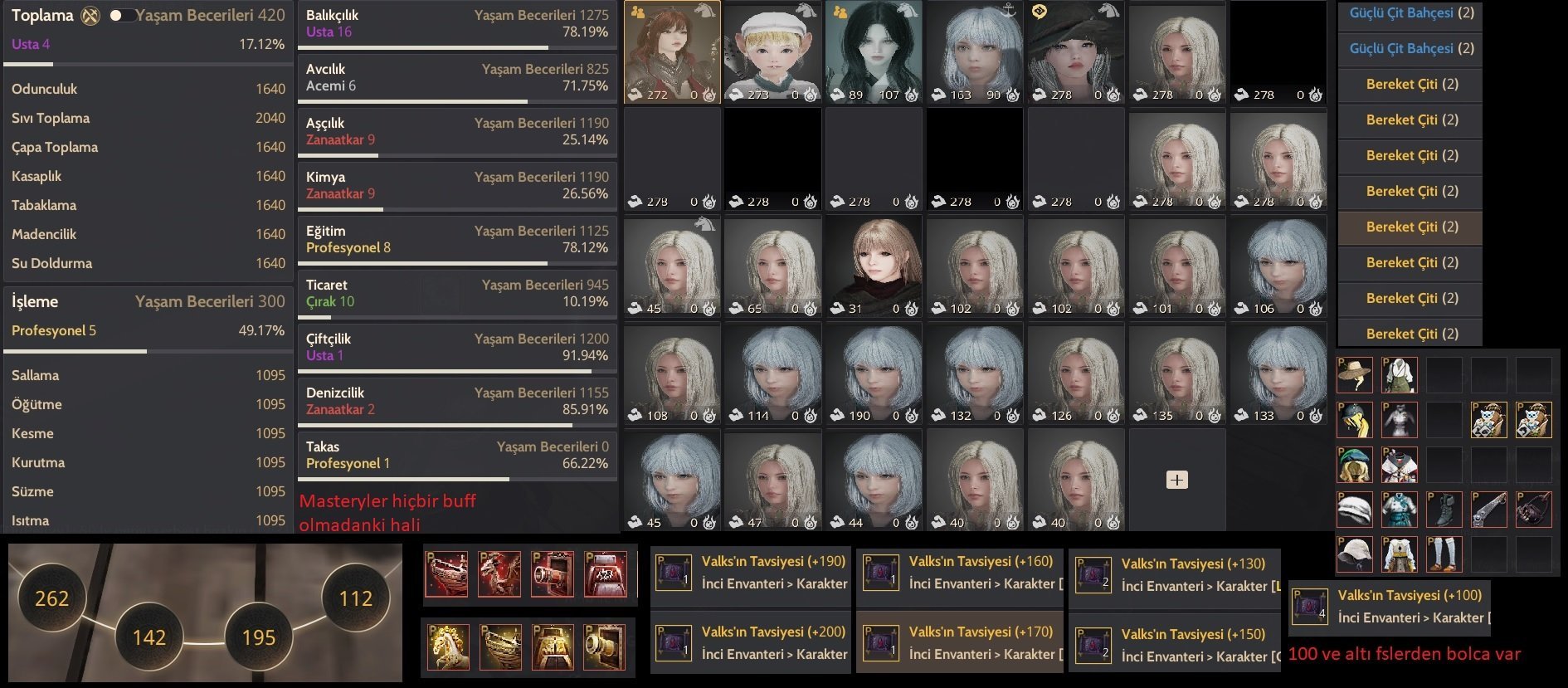Select the straw hat costume icon
Screen dimensions: 1568x688
click(1355, 375)
